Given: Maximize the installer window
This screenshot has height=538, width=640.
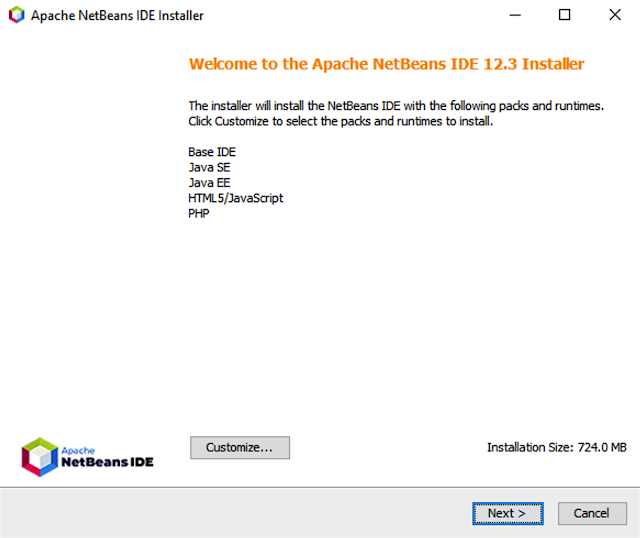Looking at the screenshot, I should 564,15.
